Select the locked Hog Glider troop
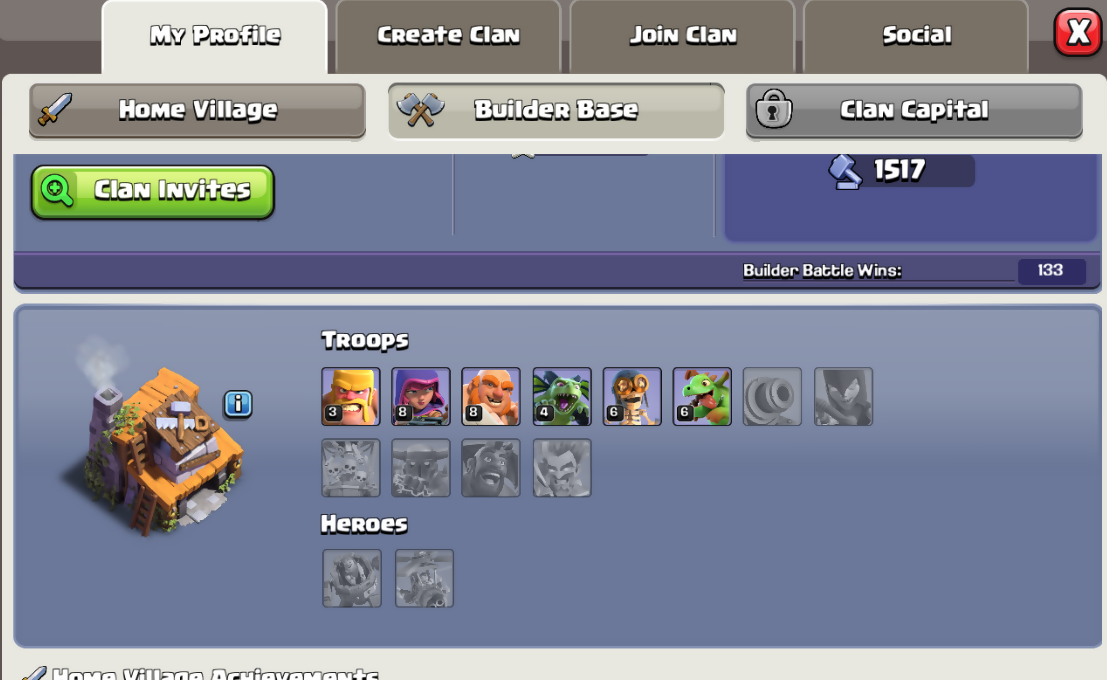Image resolution: width=1107 pixels, height=680 pixels. [x=491, y=467]
